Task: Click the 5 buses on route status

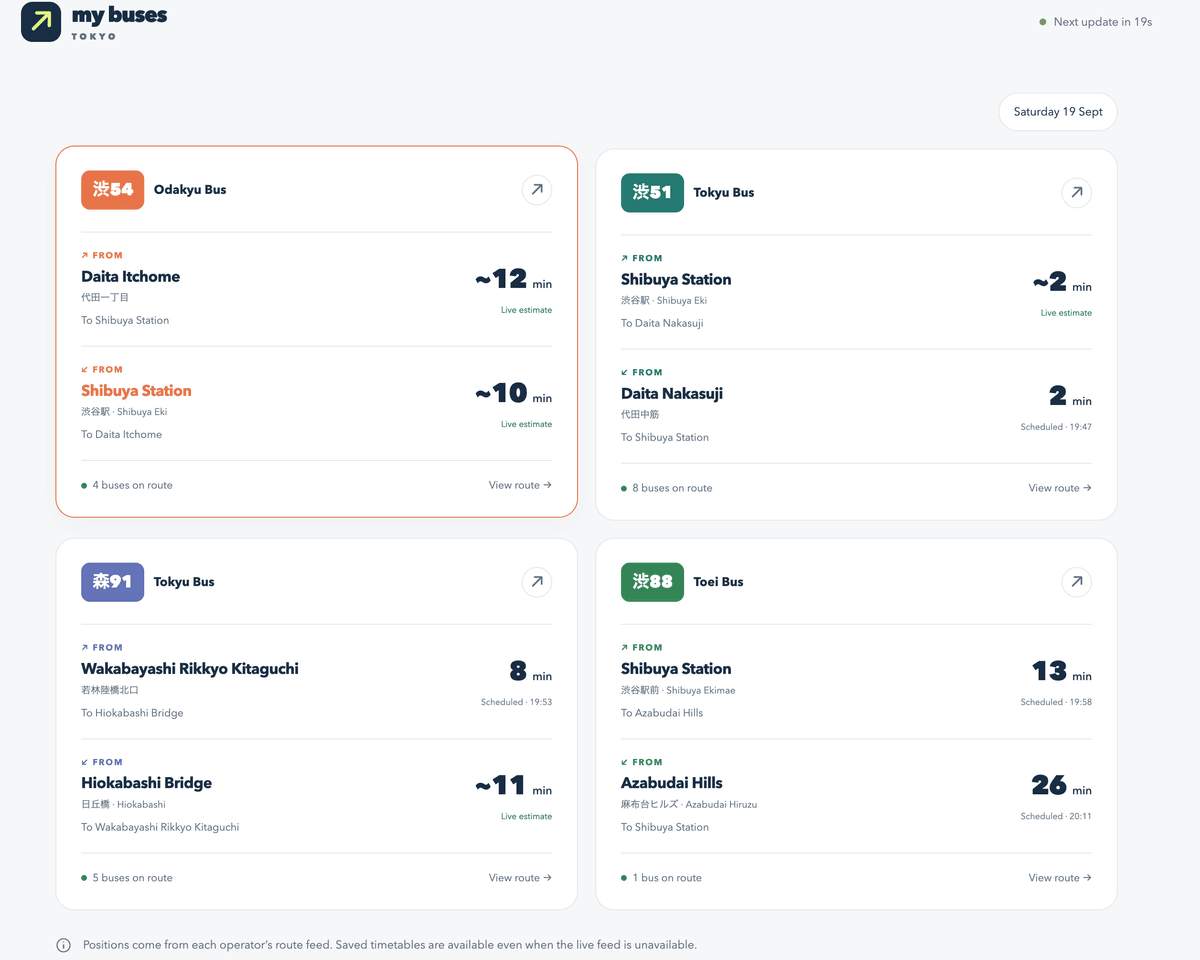Action: (127, 878)
